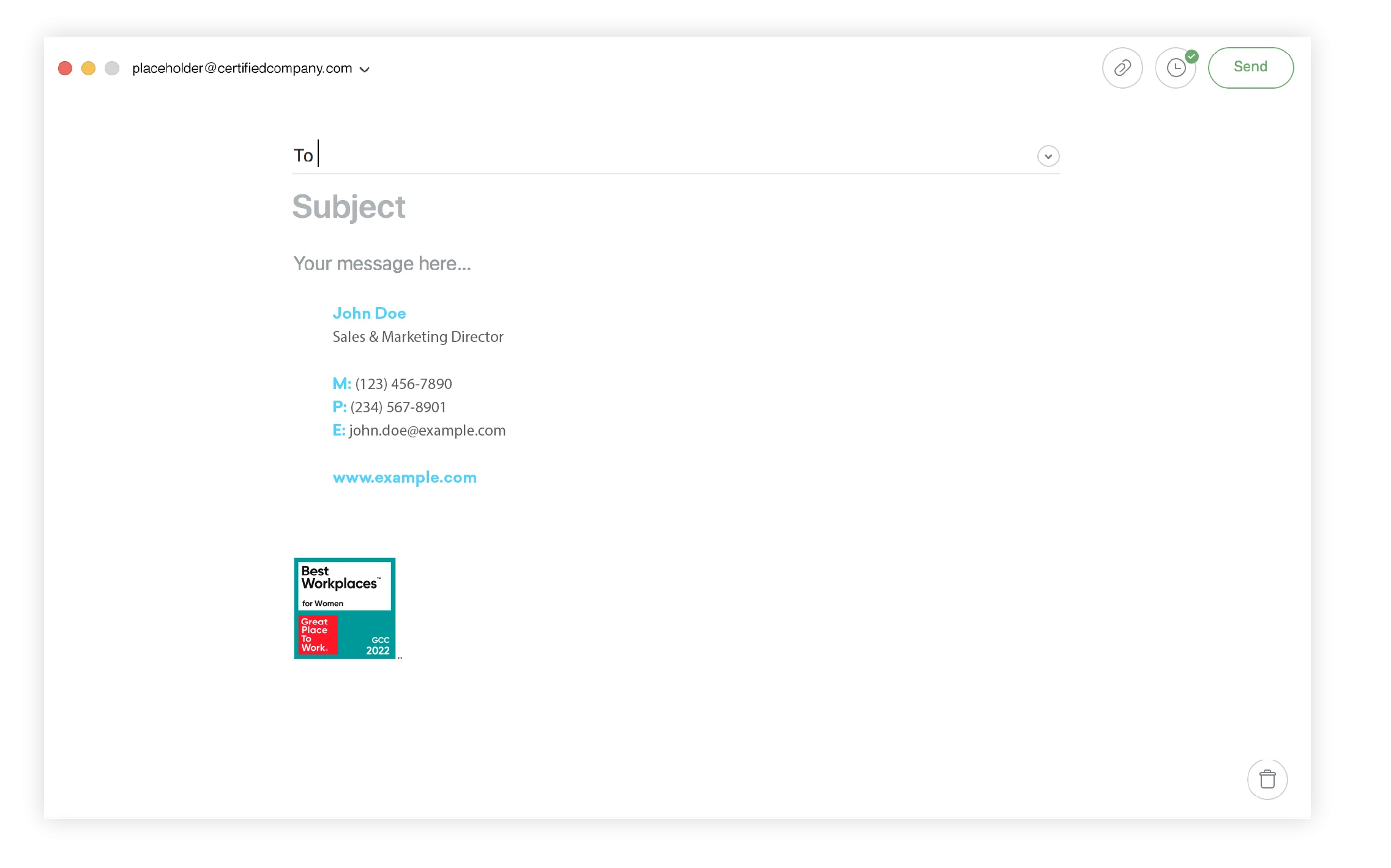The width and height of the screenshot is (1391, 868).
Task: Click the Send button
Action: pyautogui.click(x=1250, y=67)
